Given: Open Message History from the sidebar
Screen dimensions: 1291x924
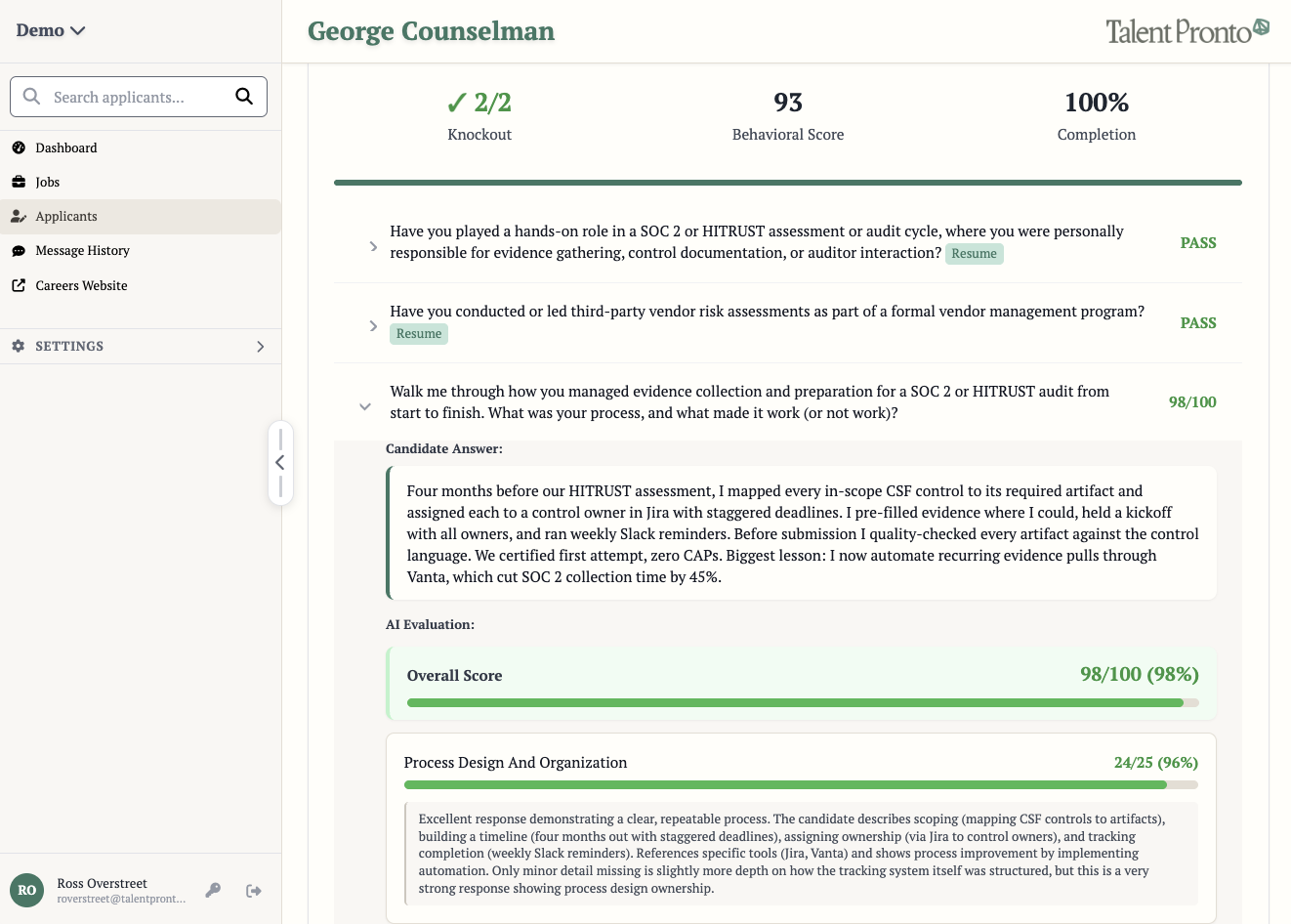Looking at the screenshot, I should (82, 251).
